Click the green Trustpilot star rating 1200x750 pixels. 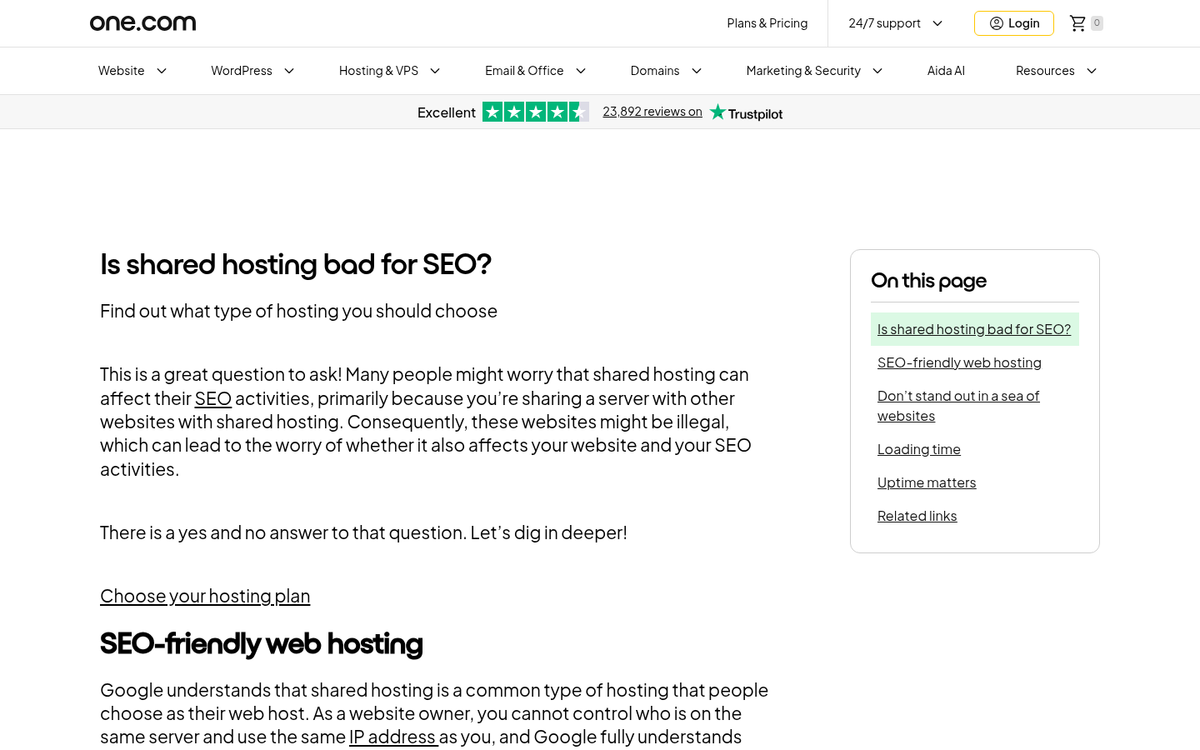tap(536, 111)
